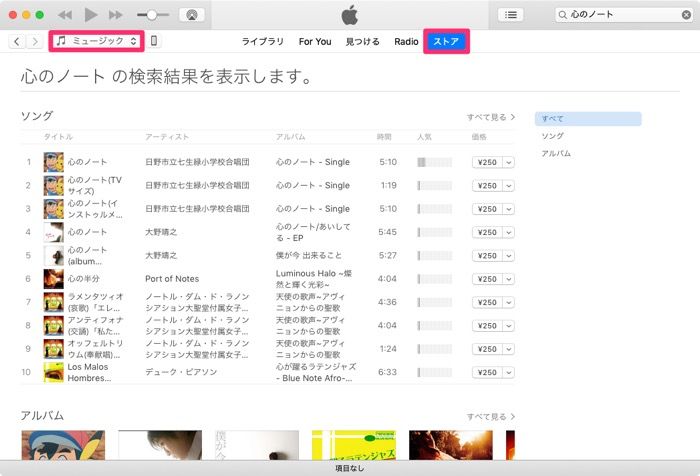Click album Luminous Halo for song 6
Screen dimensions: 700x476
[314, 279]
